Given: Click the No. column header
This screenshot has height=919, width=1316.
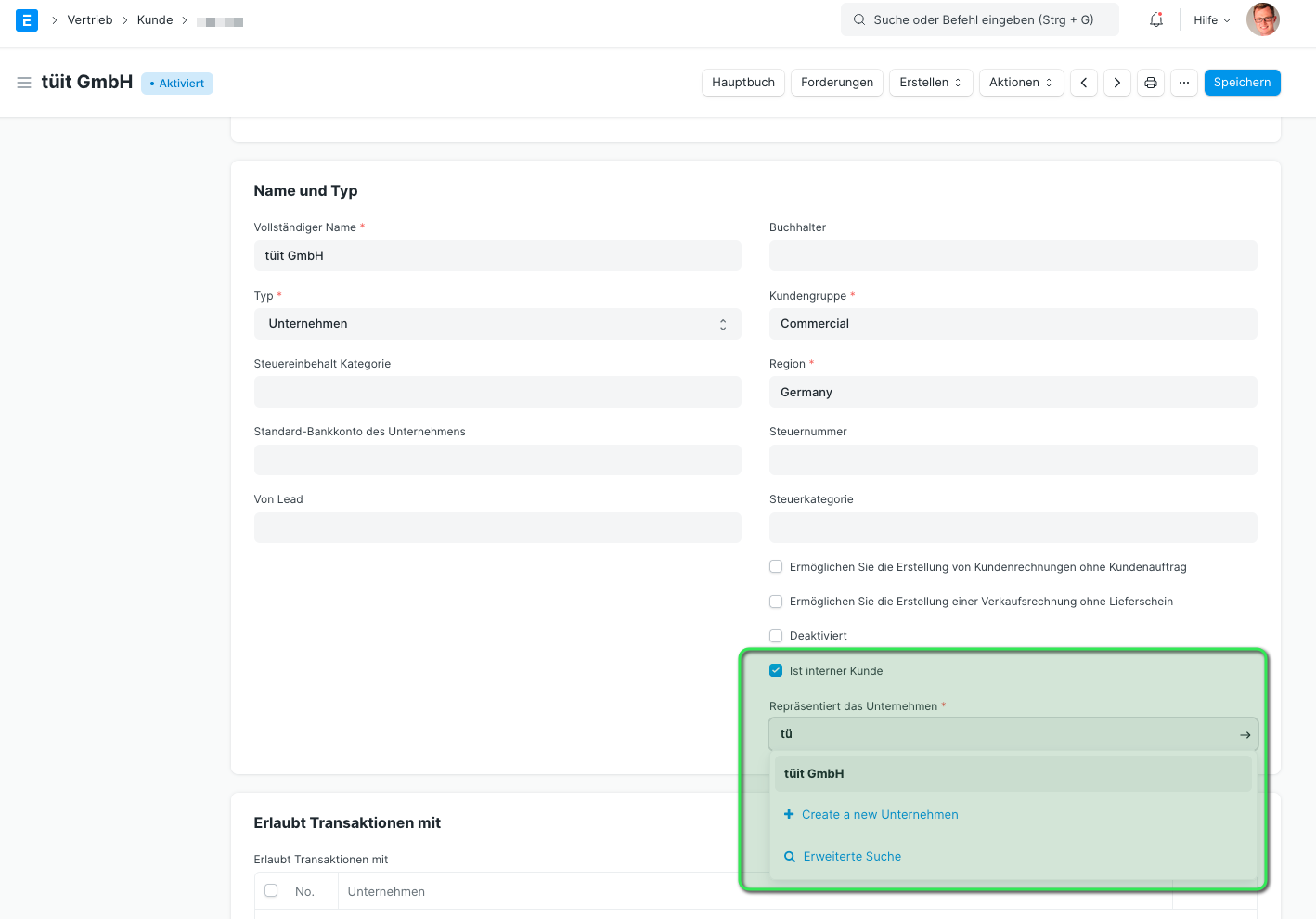Looking at the screenshot, I should point(304,891).
